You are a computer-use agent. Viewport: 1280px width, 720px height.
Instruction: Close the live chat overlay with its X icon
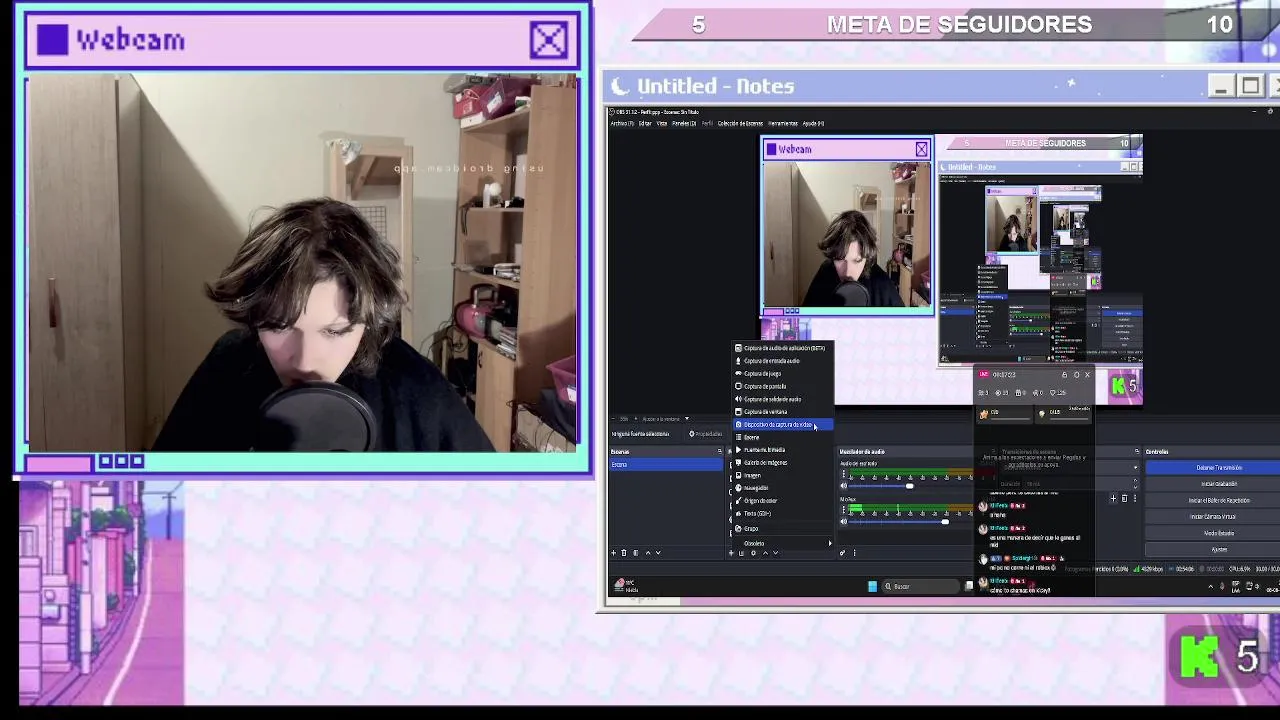pos(1087,375)
